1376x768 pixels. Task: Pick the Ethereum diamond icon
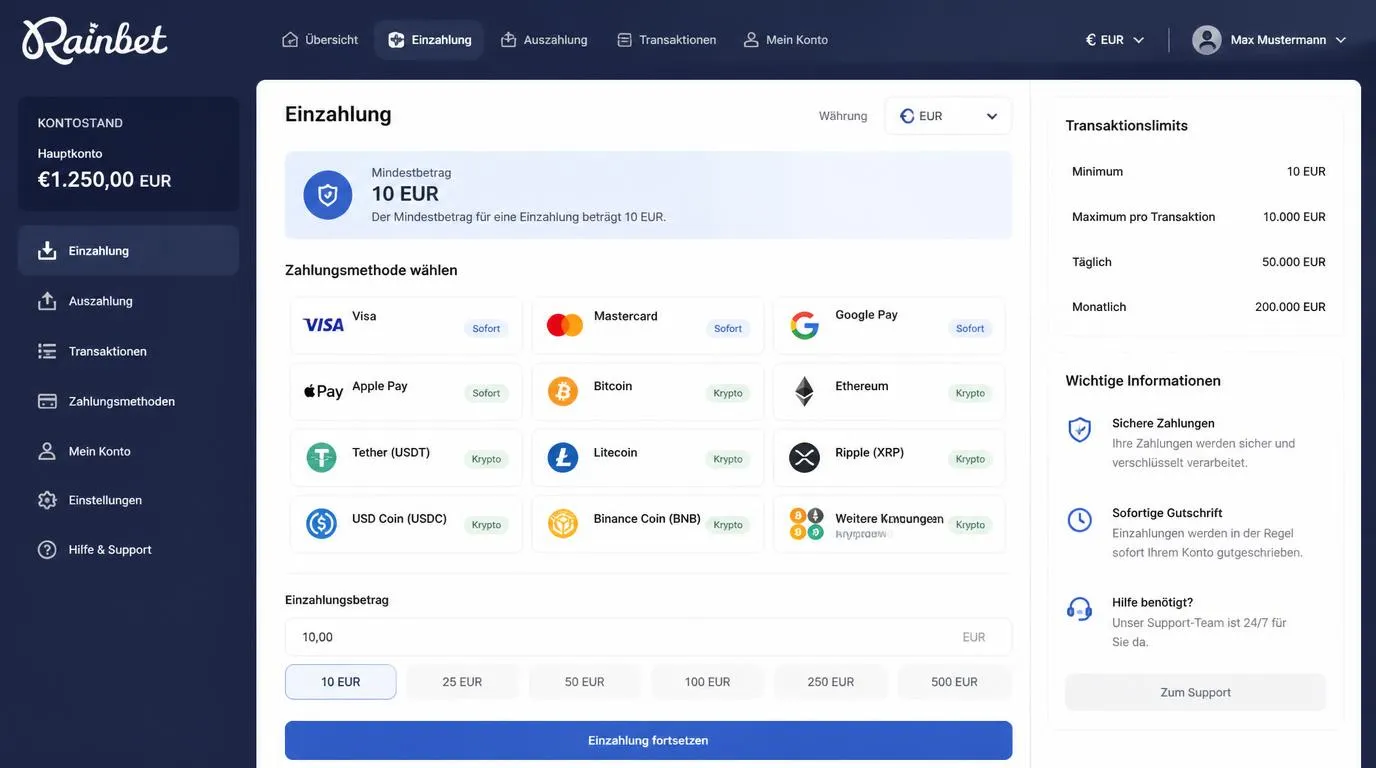(x=804, y=391)
